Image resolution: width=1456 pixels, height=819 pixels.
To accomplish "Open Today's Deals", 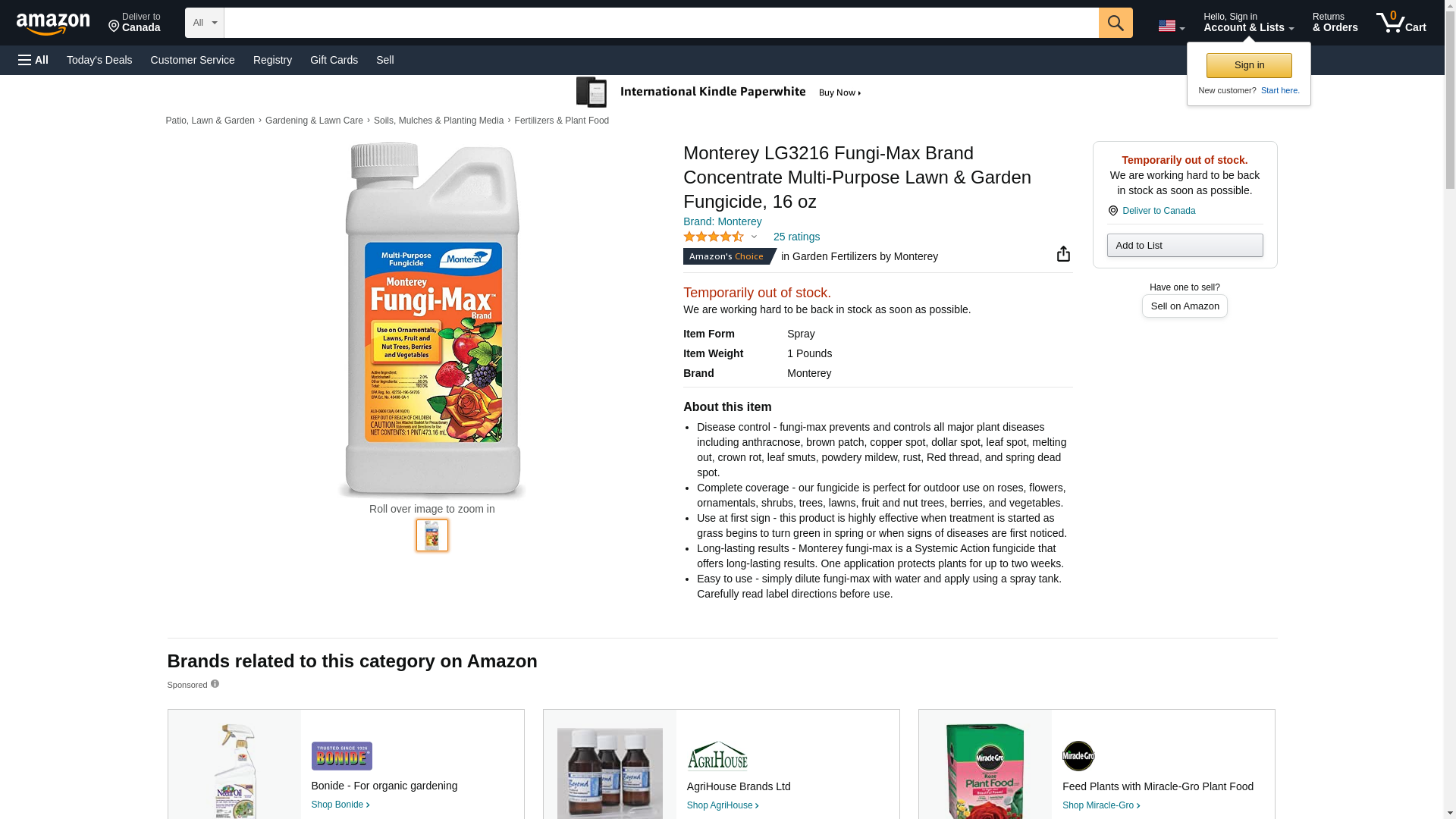I will click(x=99, y=60).
